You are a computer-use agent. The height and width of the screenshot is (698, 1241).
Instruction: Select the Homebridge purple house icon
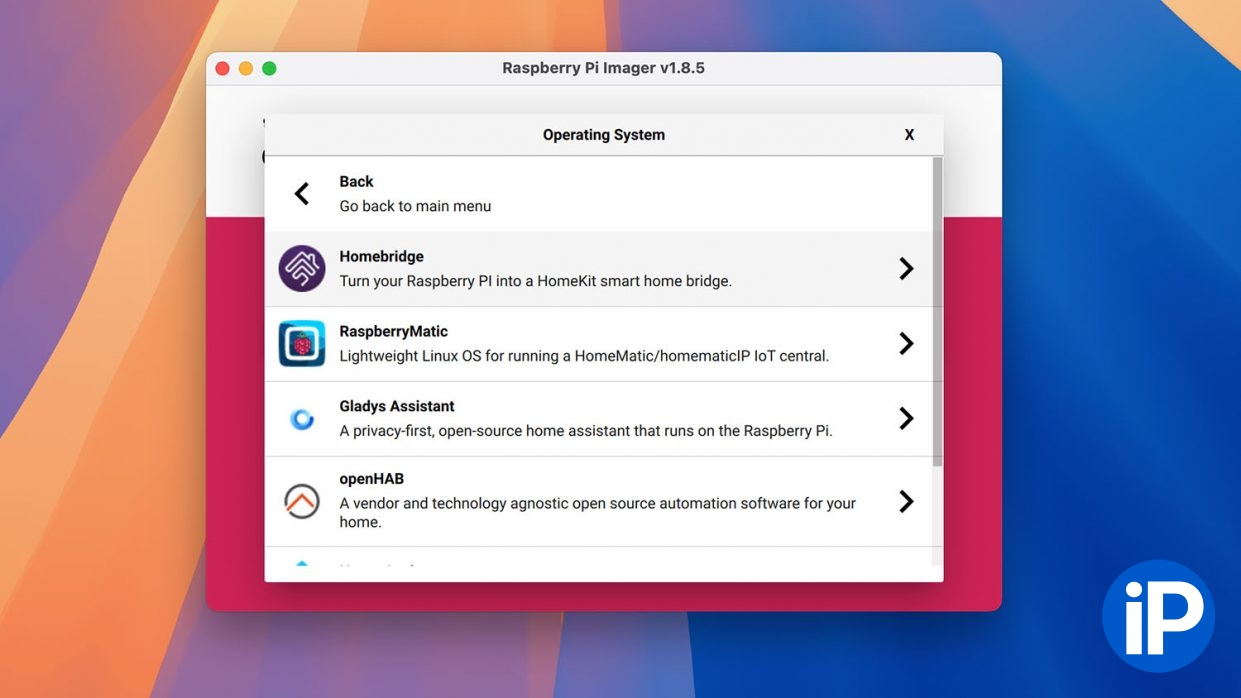pyautogui.click(x=302, y=269)
